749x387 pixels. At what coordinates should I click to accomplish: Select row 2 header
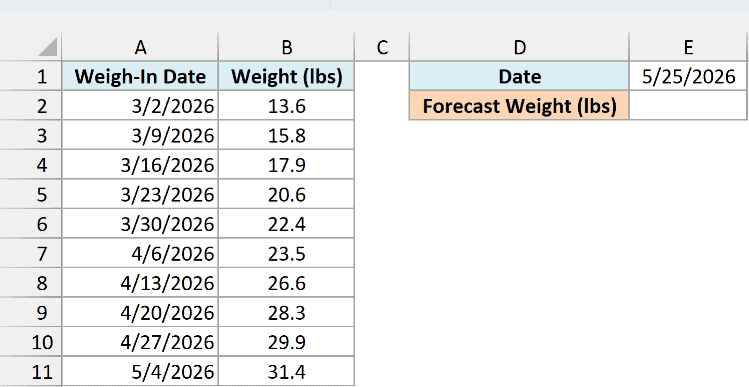pyautogui.click(x=31, y=106)
